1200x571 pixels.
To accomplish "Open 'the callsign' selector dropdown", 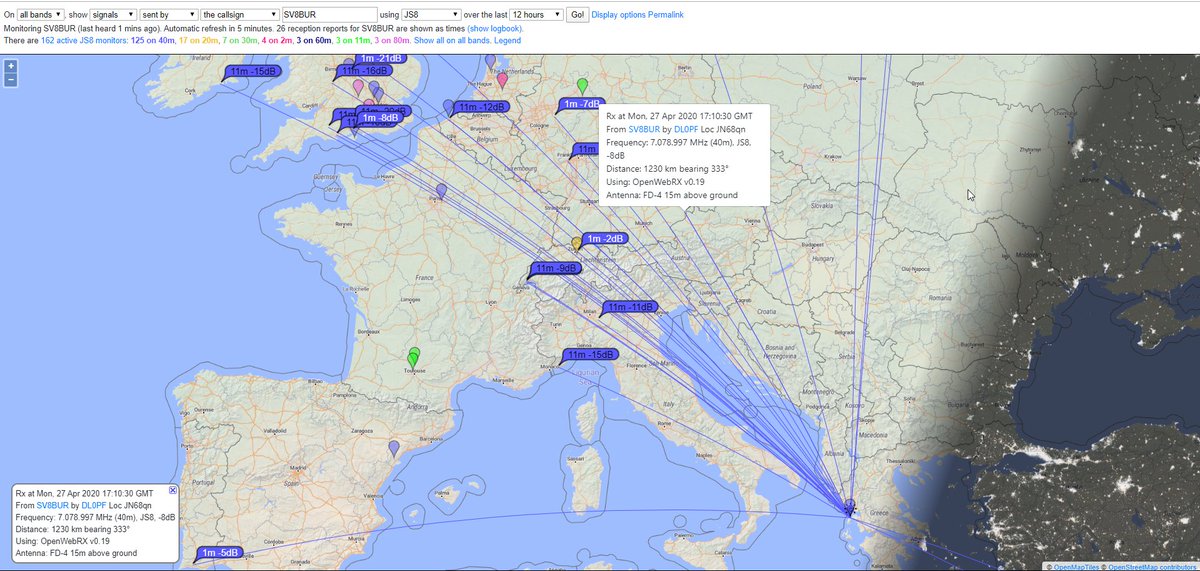I will coord(238,15).
